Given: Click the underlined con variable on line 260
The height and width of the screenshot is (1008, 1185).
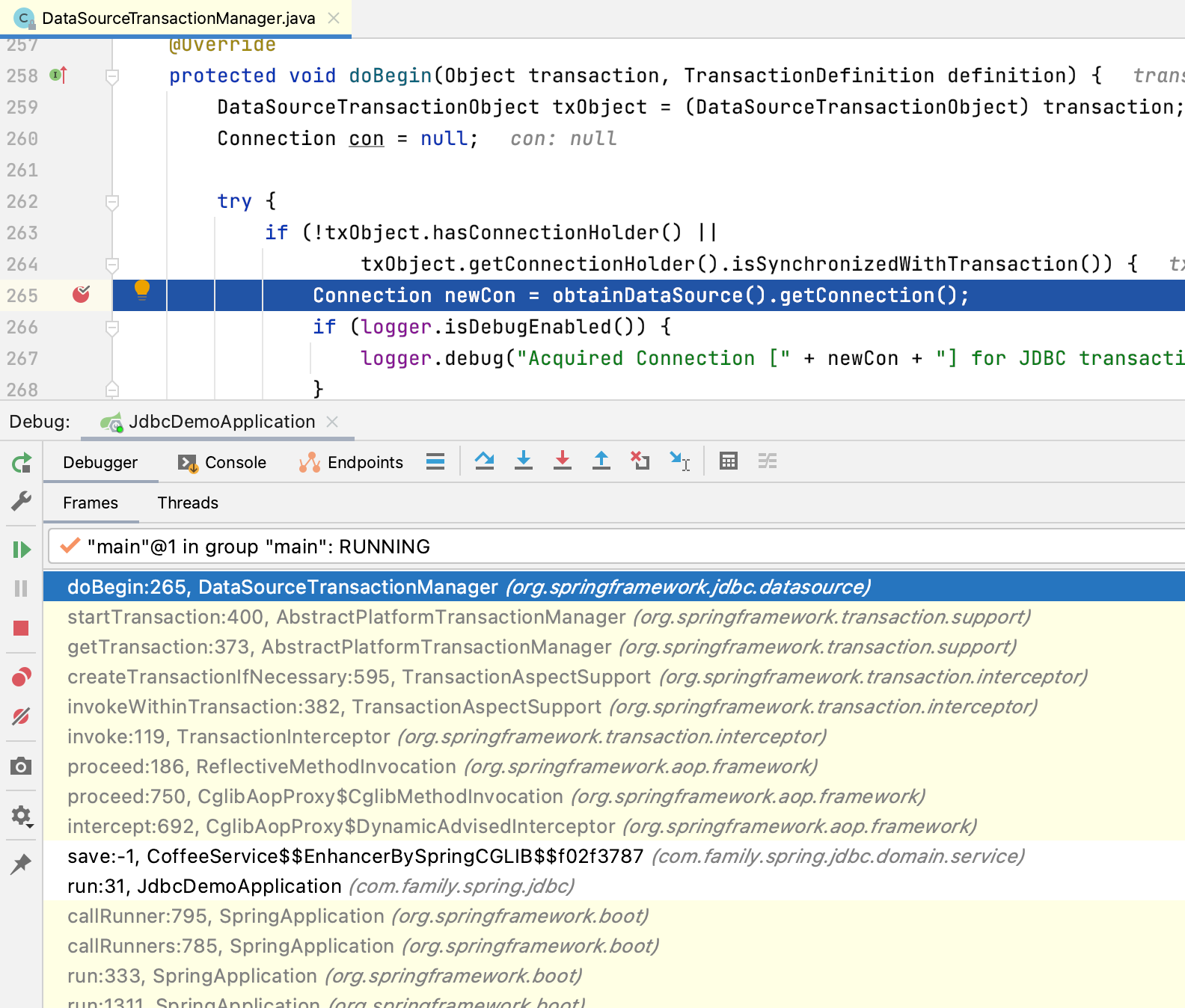Looking at the screenshot, I should click(x=367, y=139).
